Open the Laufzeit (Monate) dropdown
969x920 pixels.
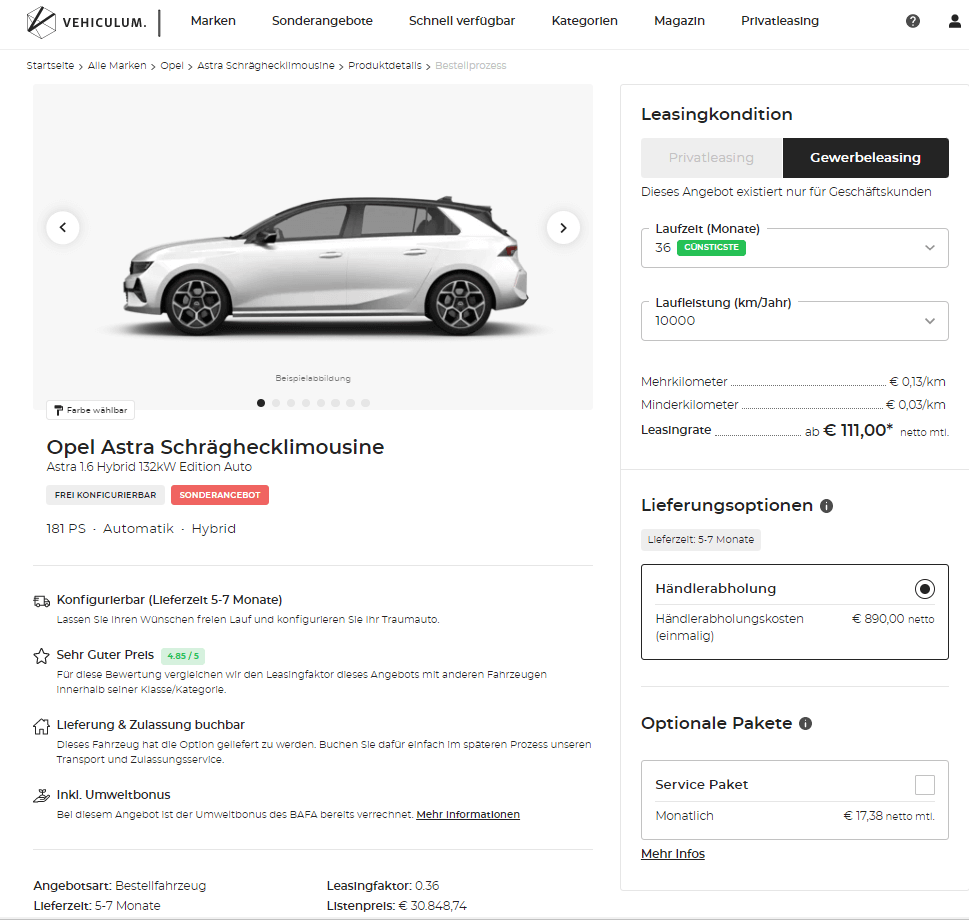[x=795, y=248]
